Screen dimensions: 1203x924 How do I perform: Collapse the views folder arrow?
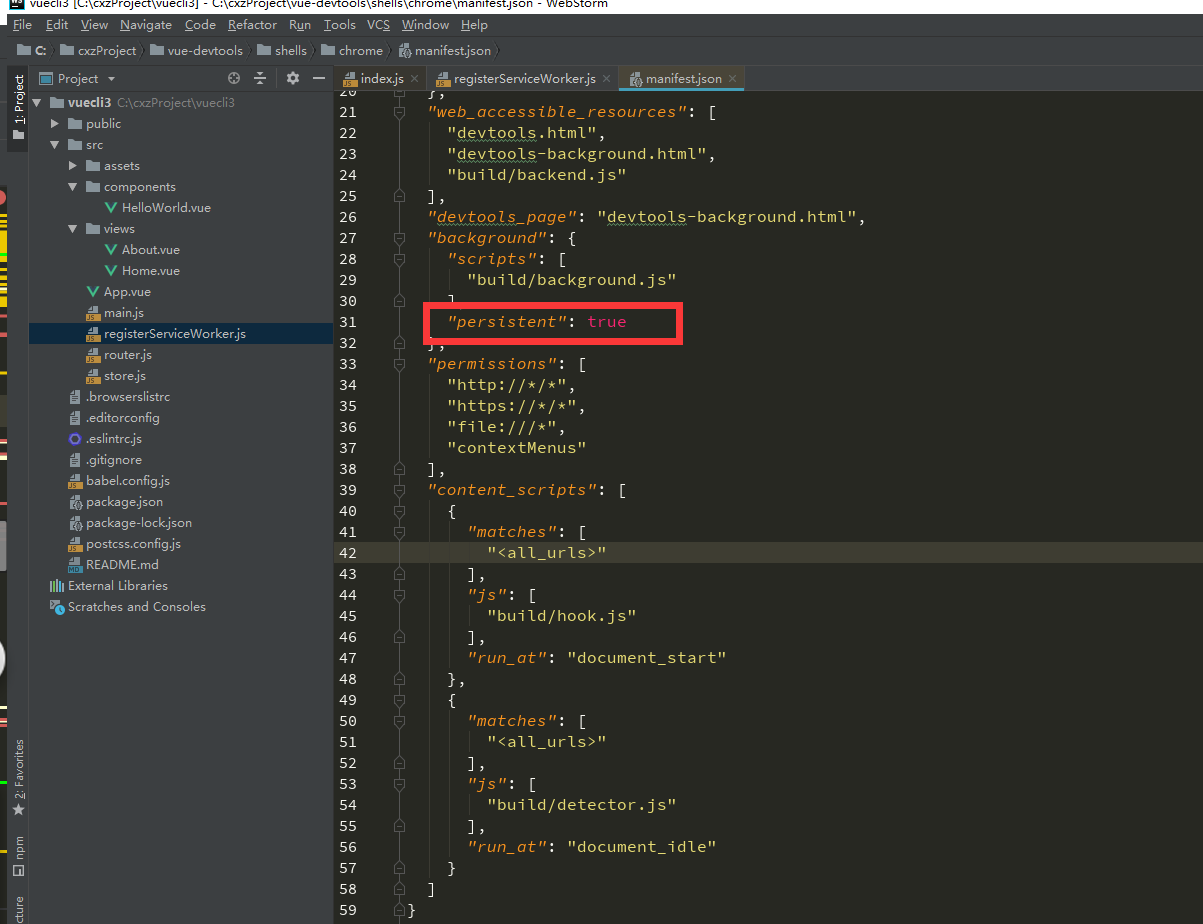73,229
